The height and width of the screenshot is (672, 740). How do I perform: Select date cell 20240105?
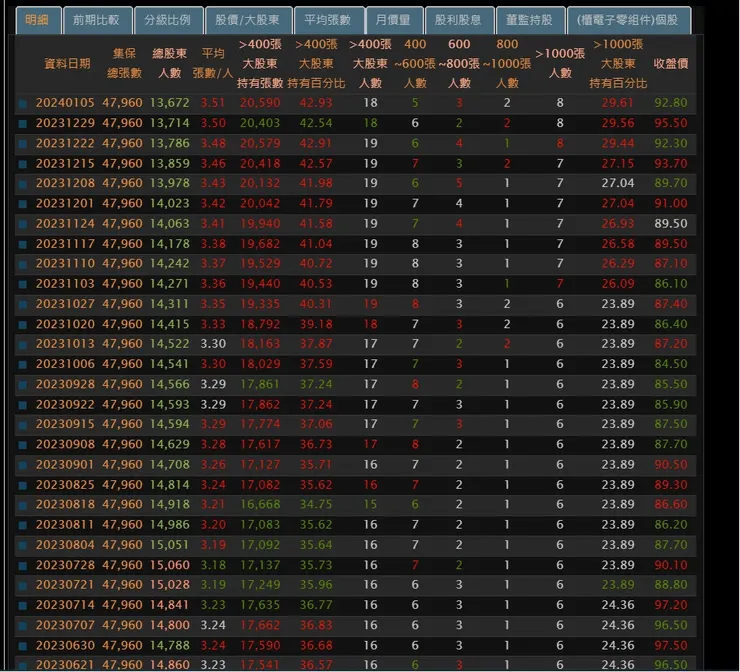tap(65, 103)
